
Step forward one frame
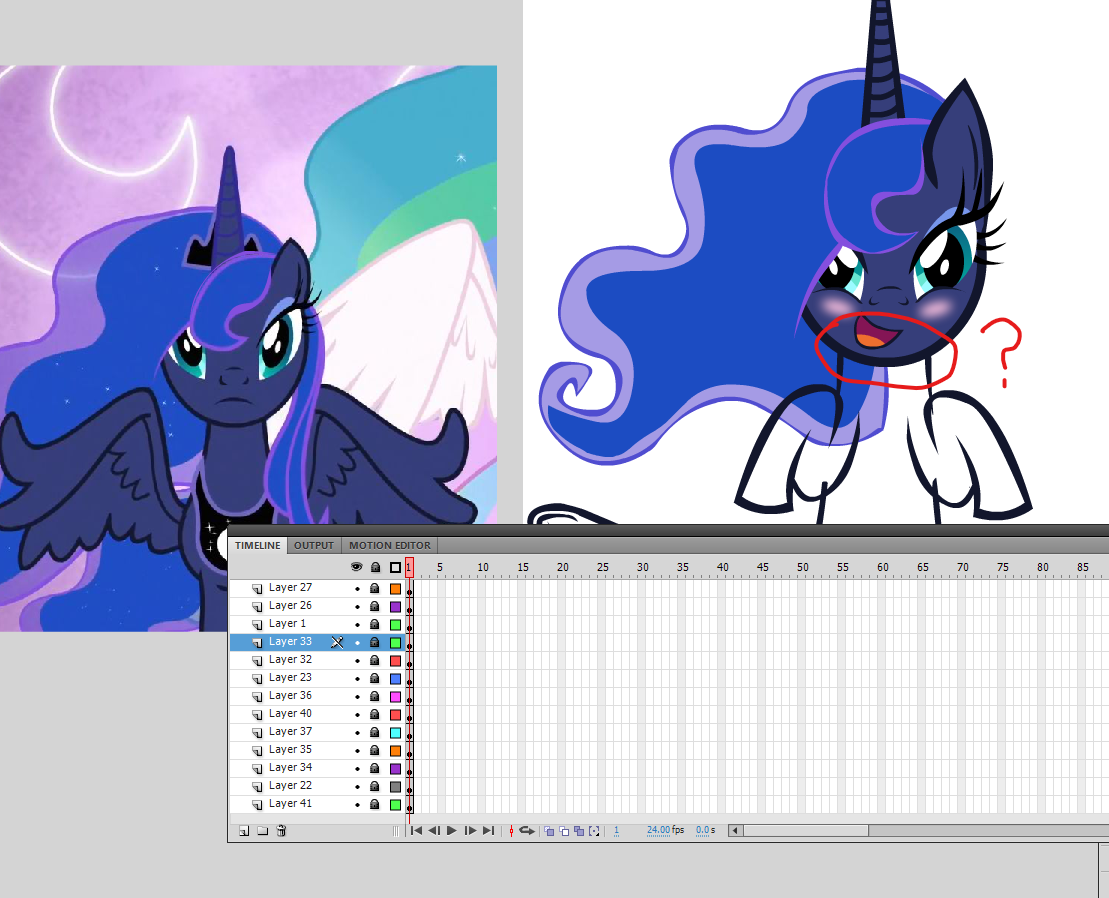(470, 831)
